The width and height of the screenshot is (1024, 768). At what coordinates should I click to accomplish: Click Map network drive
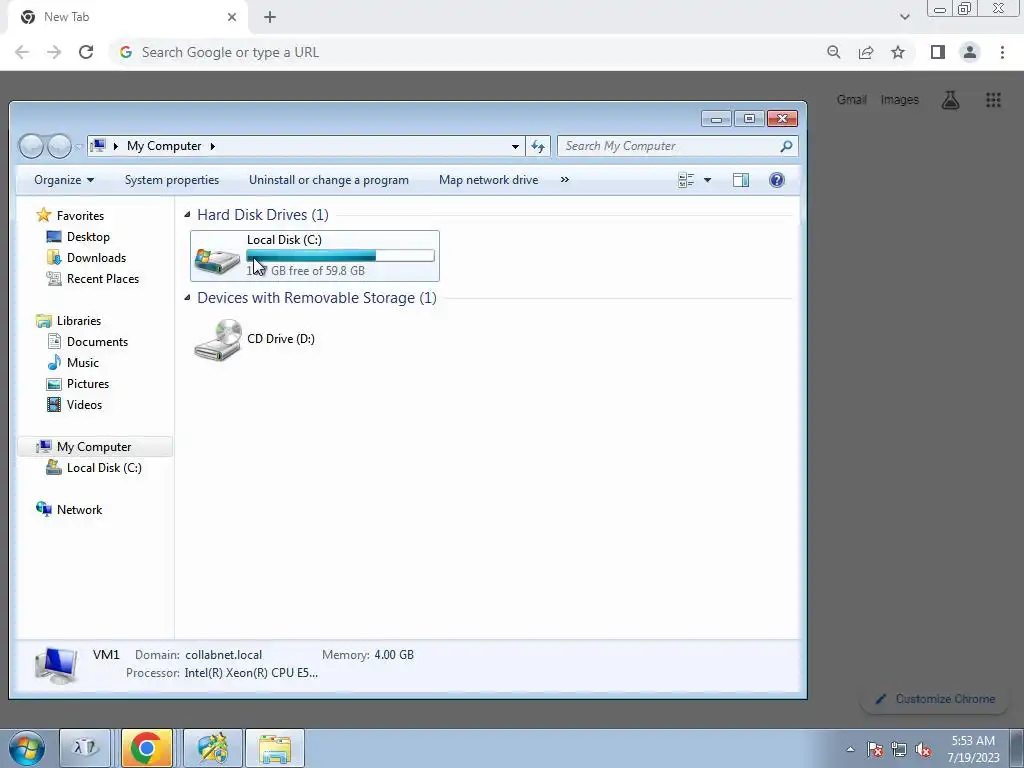[x=488, y=180]
